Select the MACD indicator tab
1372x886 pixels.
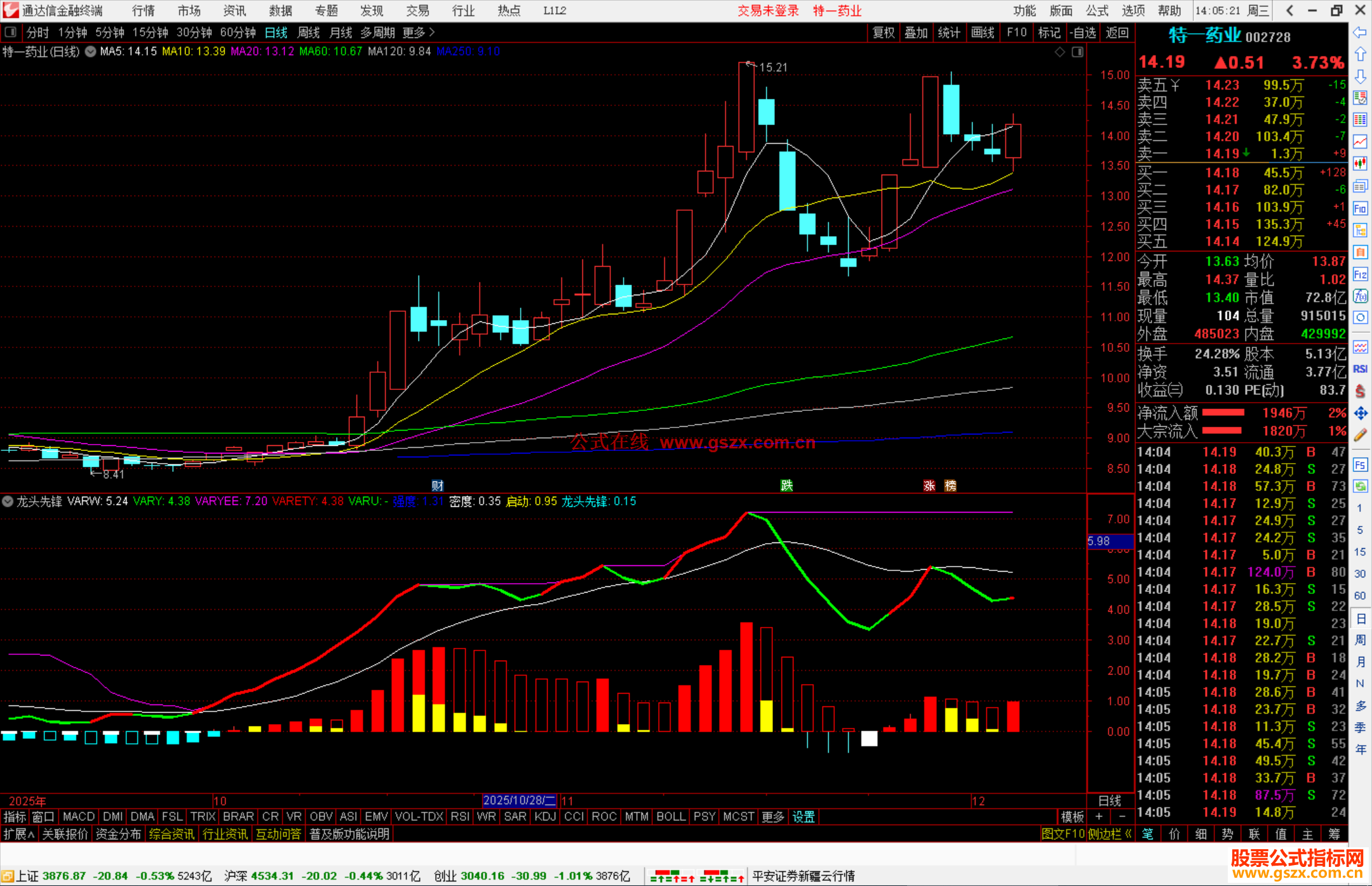79,817
